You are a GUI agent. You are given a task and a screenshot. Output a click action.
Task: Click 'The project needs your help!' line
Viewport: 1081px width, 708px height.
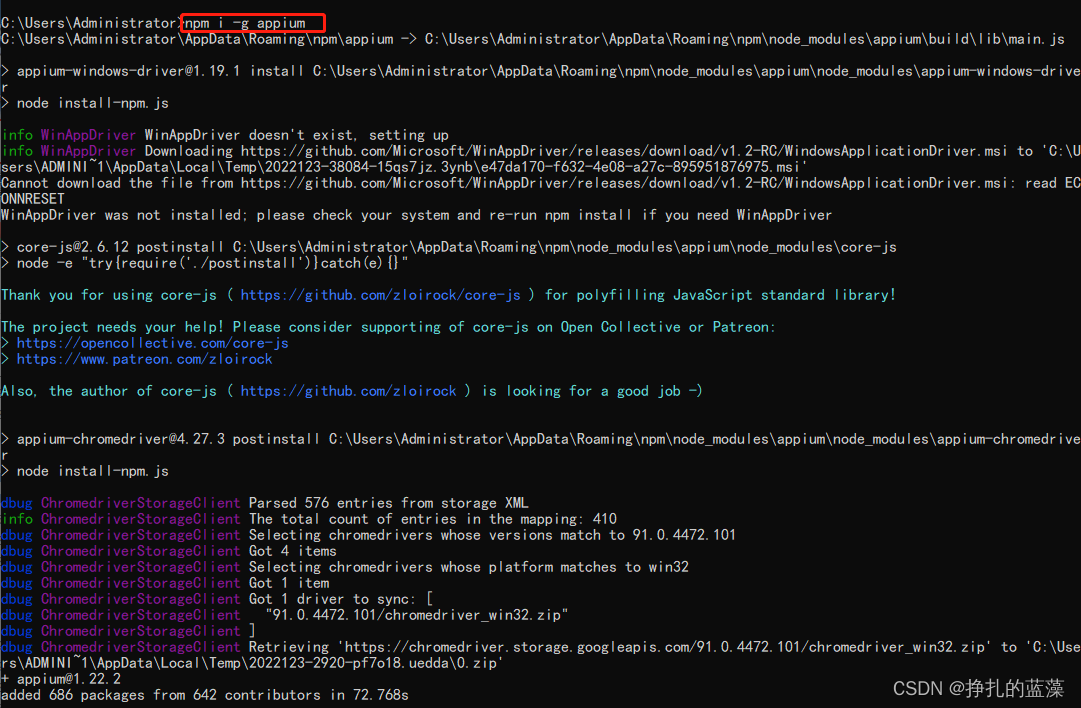point(388,327)
